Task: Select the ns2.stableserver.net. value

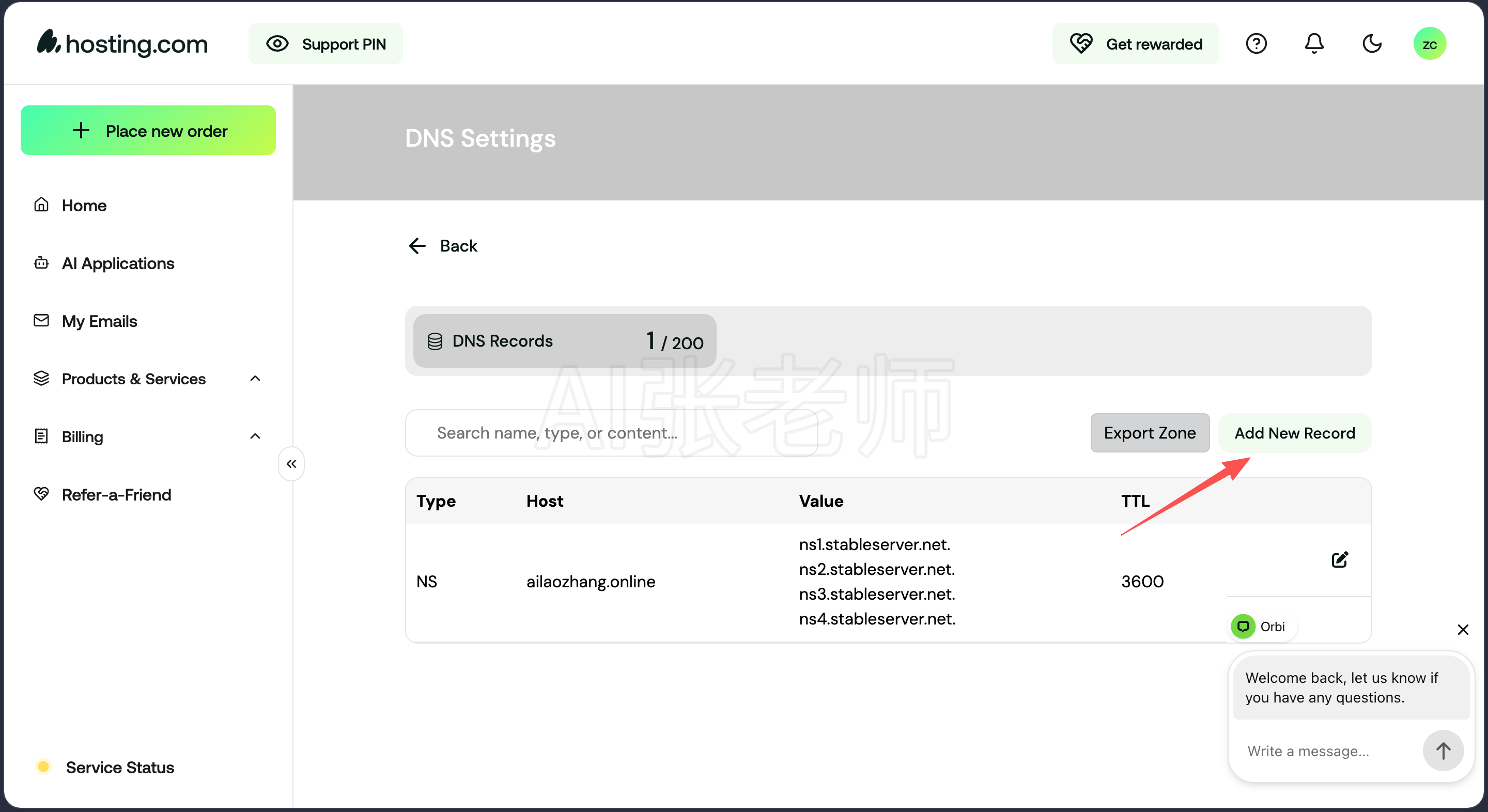Action: tap(877, 569)
